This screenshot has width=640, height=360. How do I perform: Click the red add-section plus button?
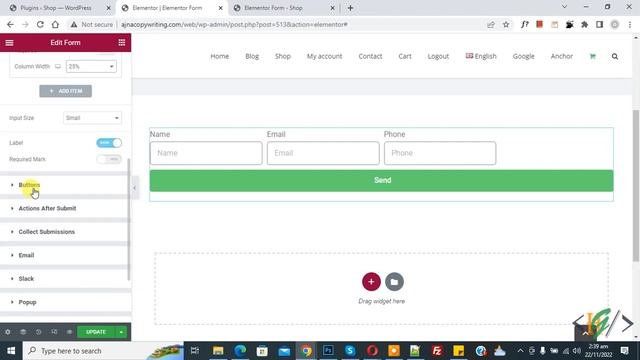pos(371,282)
